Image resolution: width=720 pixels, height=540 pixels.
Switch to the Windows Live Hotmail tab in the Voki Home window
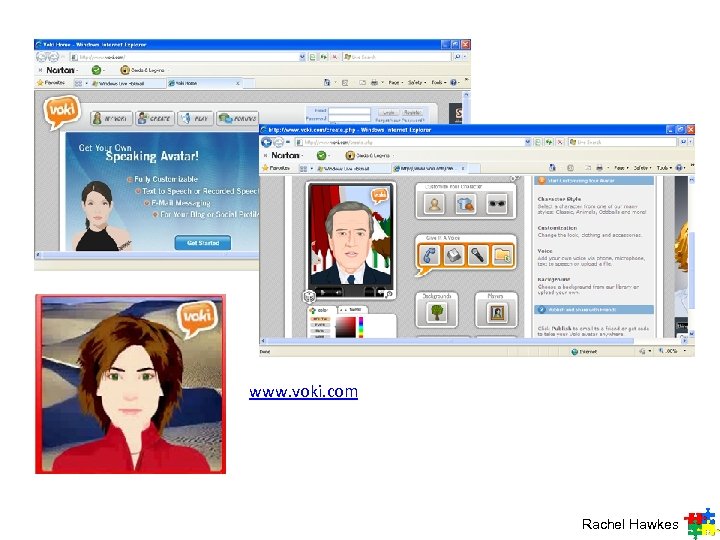[127, 83]
